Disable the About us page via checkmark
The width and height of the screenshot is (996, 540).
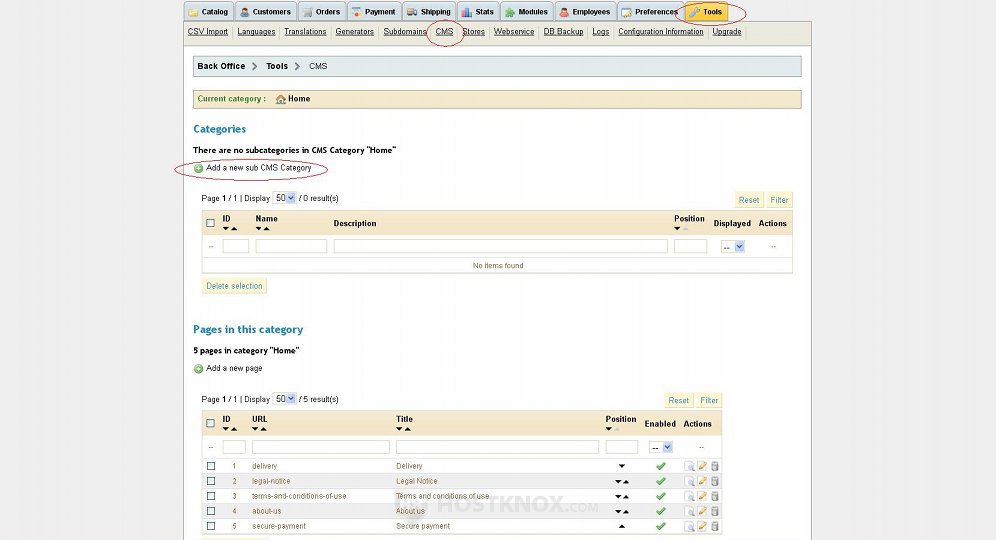[x=661, y=511]
